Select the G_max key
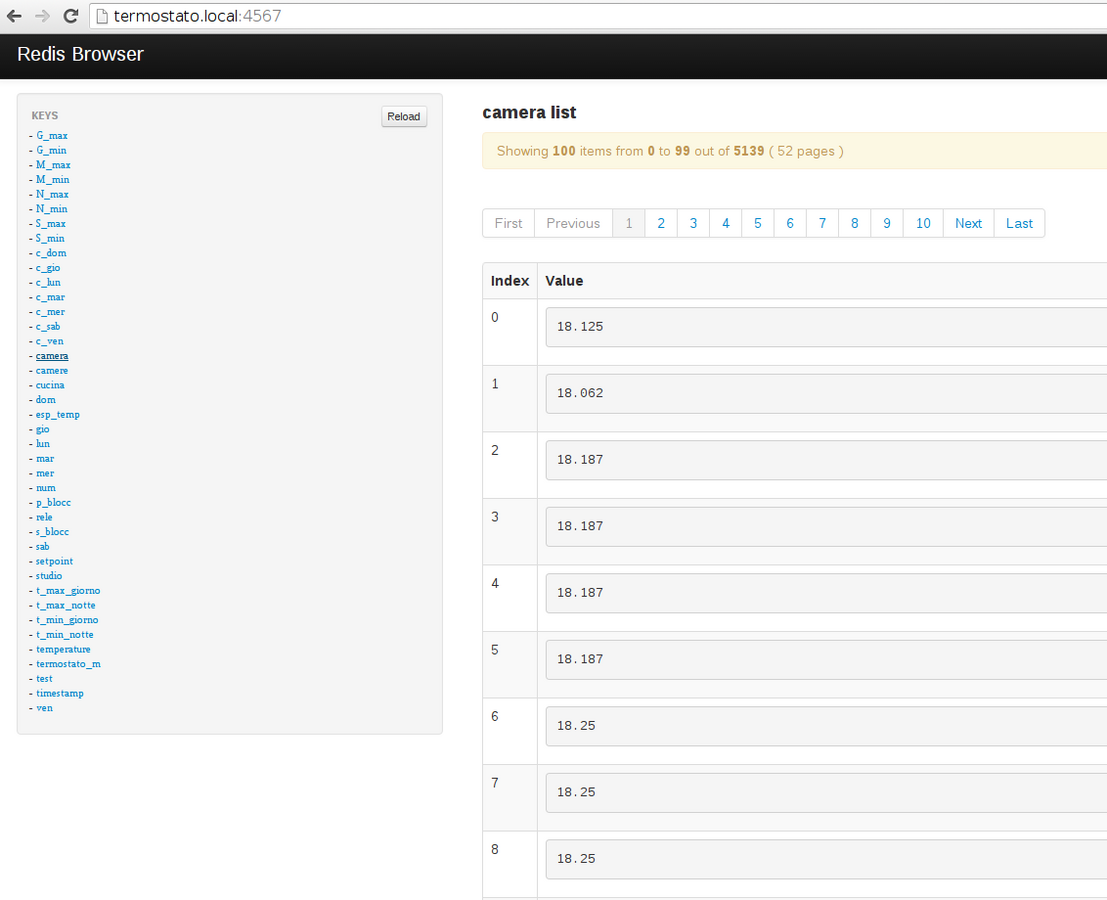Image resolution: width=1107 pixels, height=900 pixels. 52,135
